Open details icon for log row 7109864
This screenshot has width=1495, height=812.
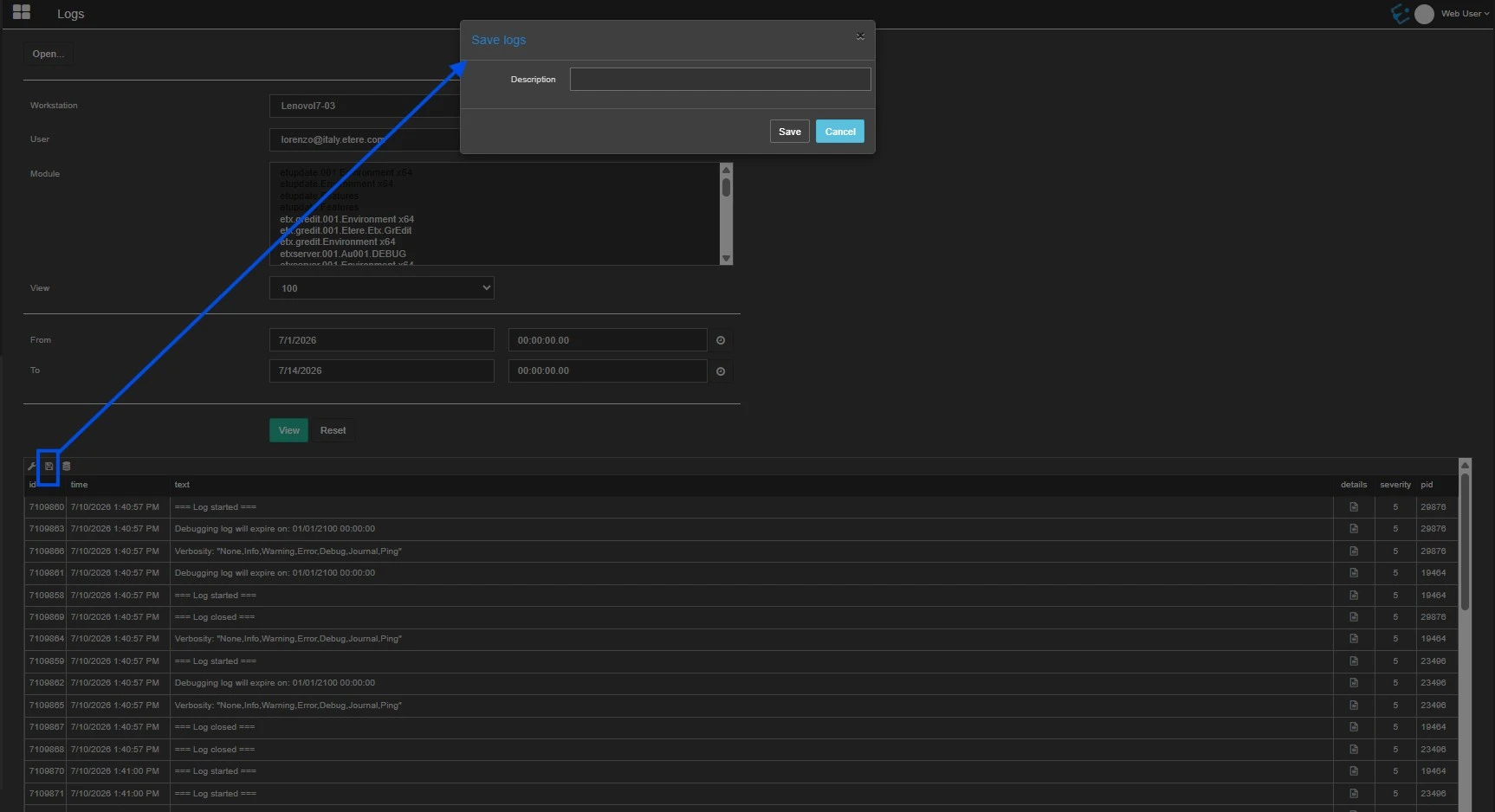(1354, 639)
